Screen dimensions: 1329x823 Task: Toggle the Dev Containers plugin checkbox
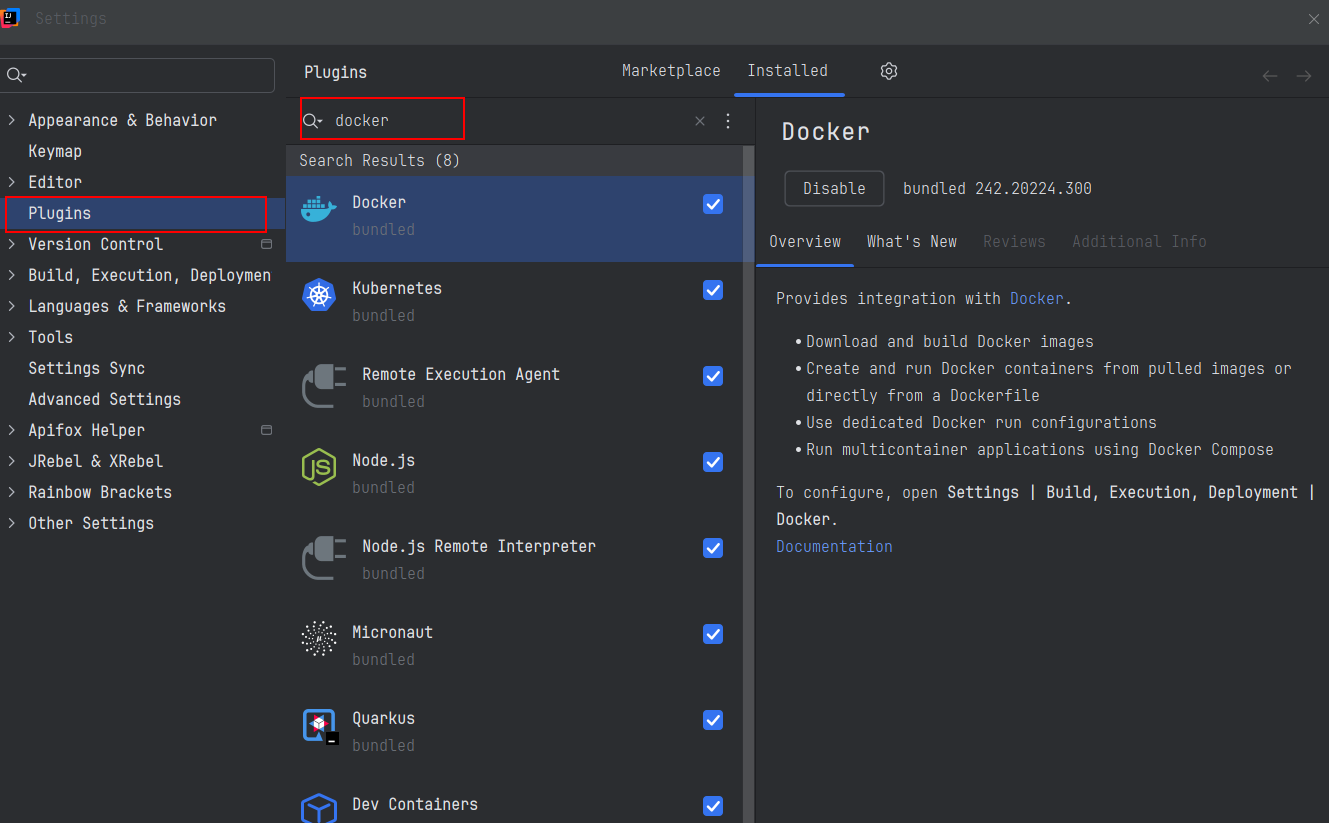tap(713, 806)
